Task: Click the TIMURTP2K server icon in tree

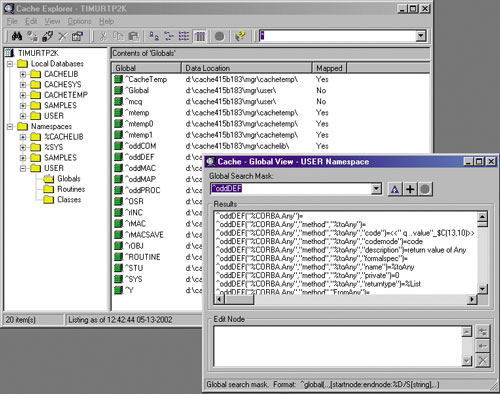Action: point(10,53)
